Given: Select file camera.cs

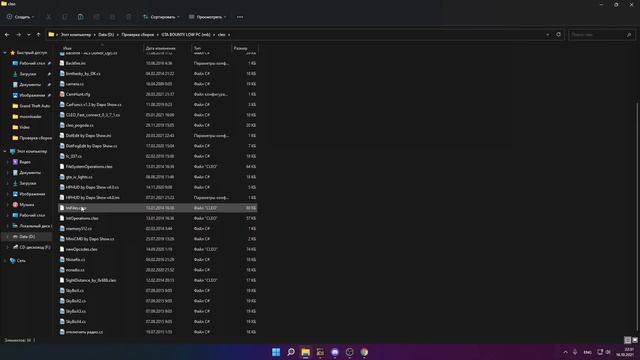Looking at the screenshot, I should pos(158,84).
